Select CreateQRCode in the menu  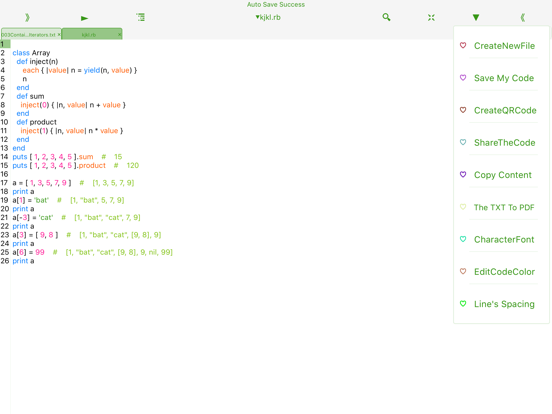pos(505,111)
